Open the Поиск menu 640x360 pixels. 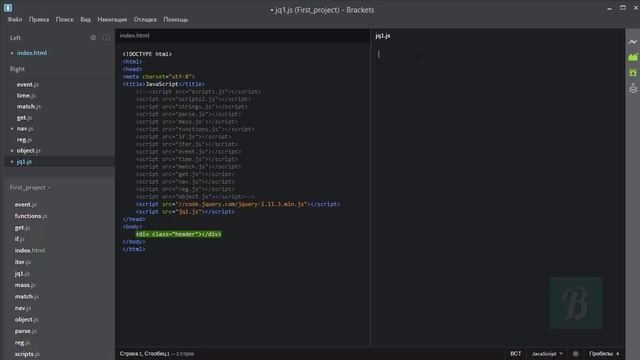(64, 20)
